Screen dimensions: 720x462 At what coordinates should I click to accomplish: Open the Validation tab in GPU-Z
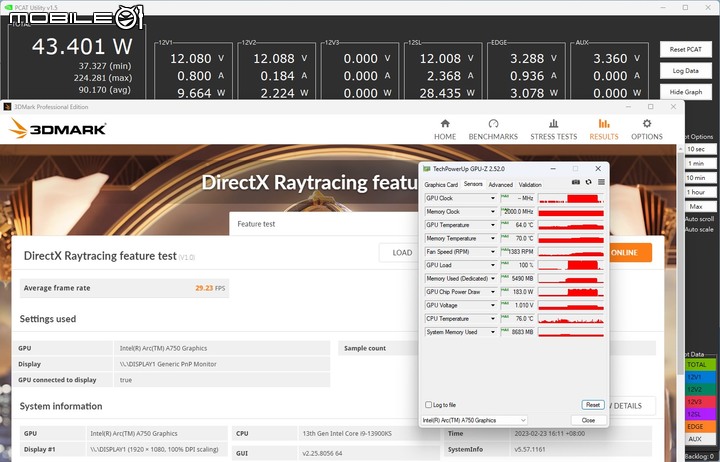(530, 185)
